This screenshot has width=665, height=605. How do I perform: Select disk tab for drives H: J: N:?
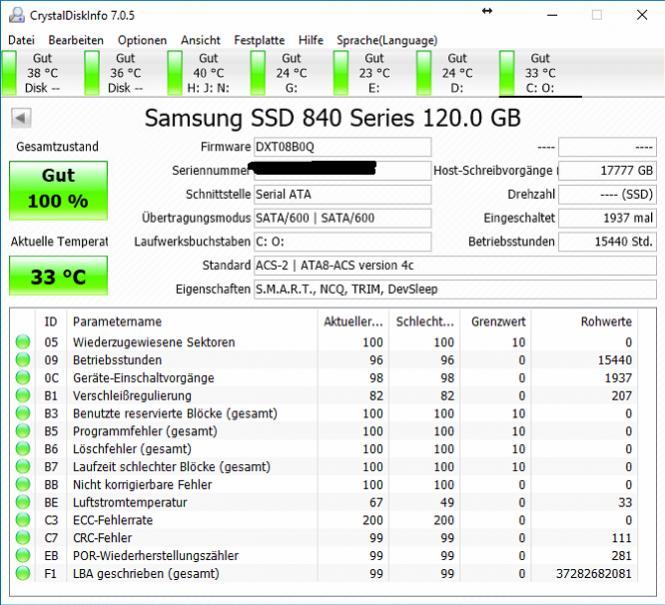(x=208, y=73)
